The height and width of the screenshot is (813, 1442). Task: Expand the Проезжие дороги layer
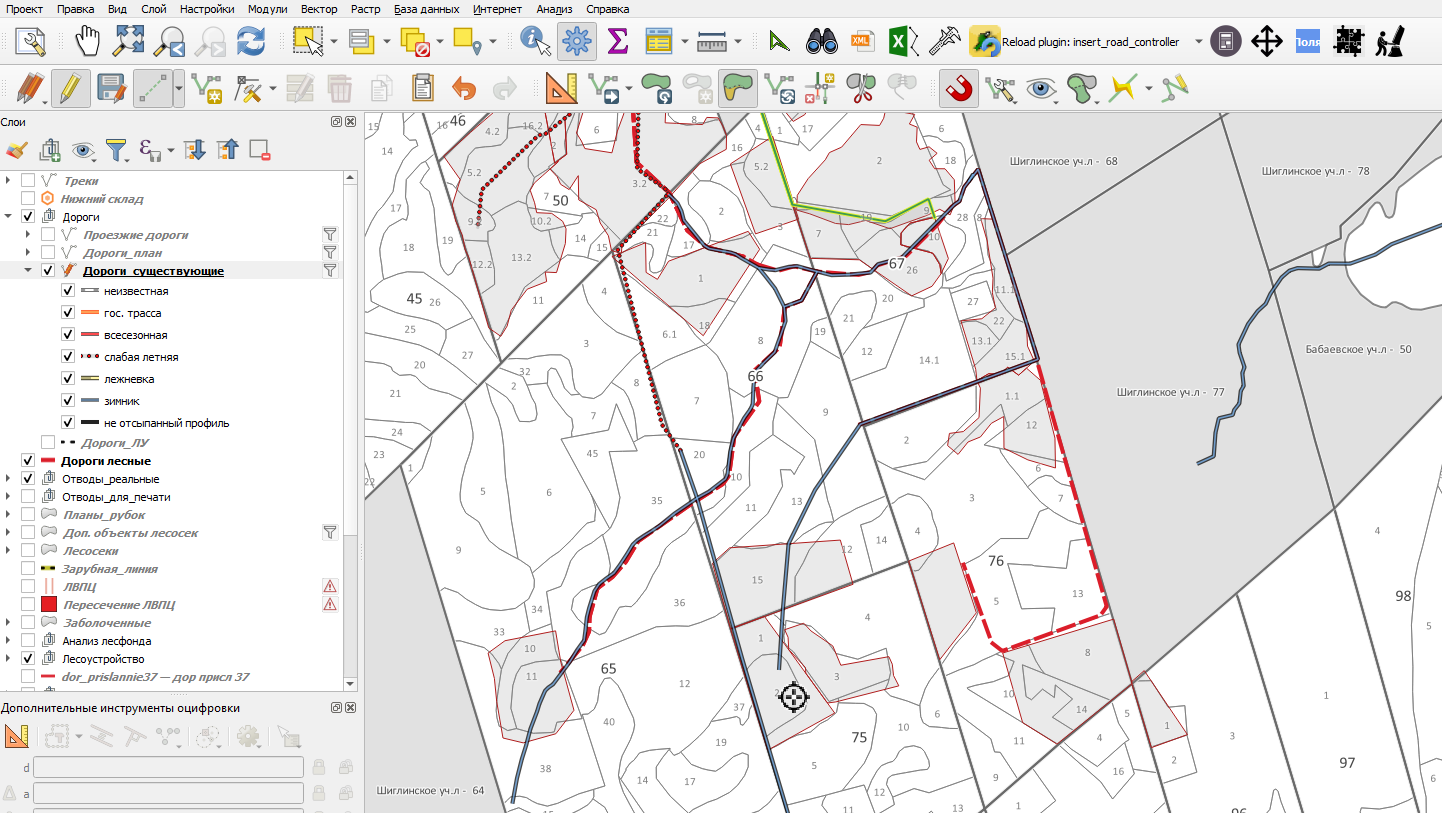(28, 235)
